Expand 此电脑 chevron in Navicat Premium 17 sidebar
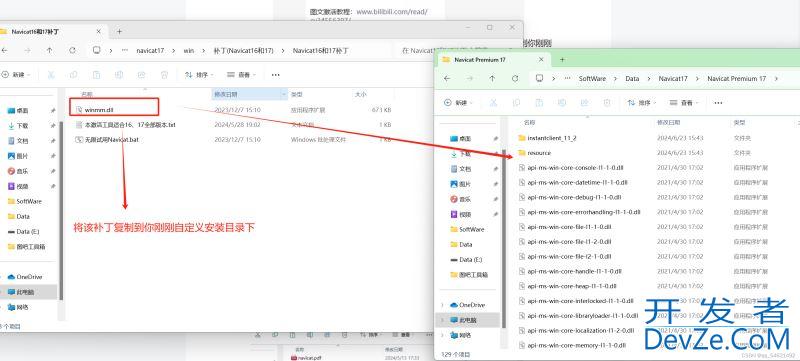The height and width of the screenshot is (361, 800). click(x=442, y=320)
